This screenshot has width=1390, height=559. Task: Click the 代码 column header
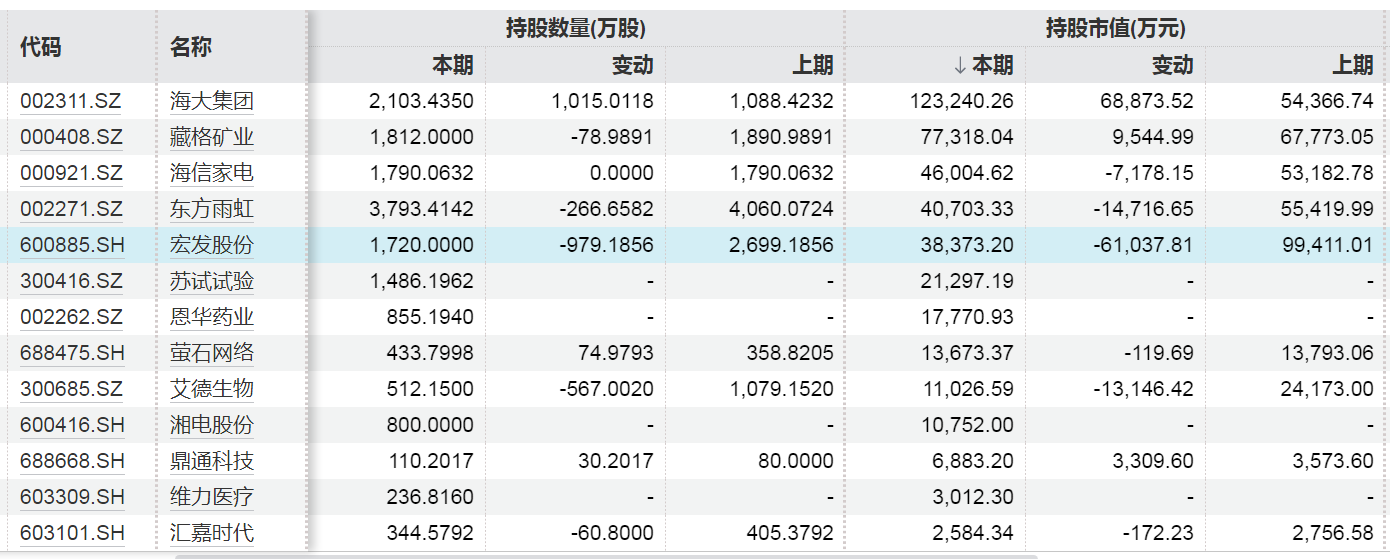click(x=41, y=47)
